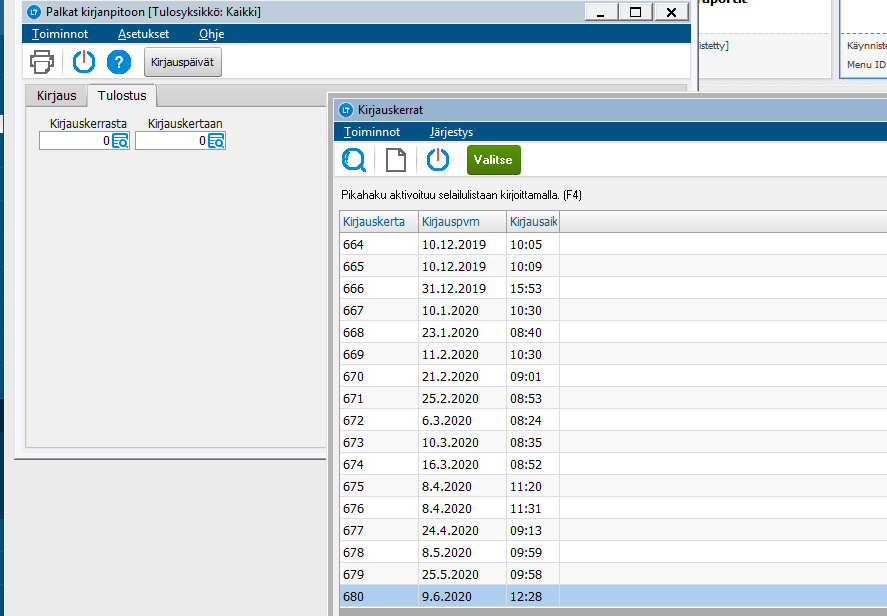Open lookup icon in Kirjauskertaan field
This screenshot has height=616, width=887.
[216, 141]
